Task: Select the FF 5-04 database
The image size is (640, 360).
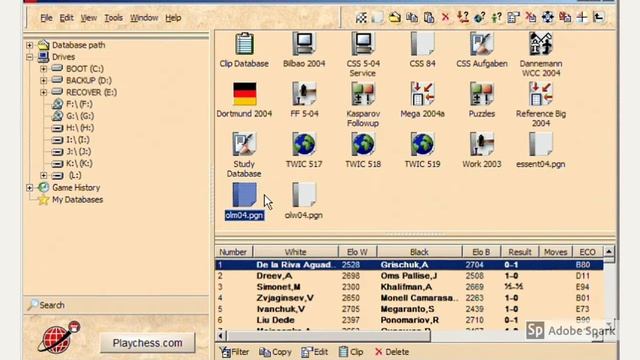Action: point(304,94)
